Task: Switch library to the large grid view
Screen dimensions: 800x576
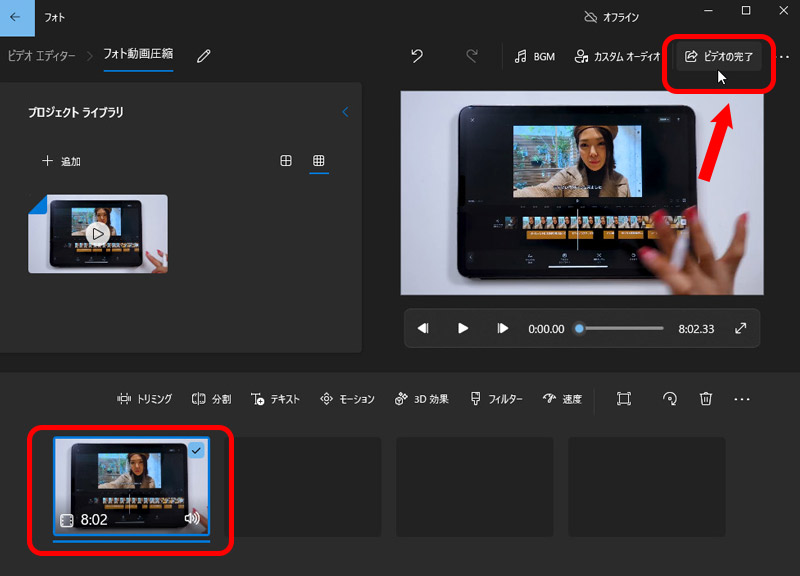Action: (x=286, y=161)
